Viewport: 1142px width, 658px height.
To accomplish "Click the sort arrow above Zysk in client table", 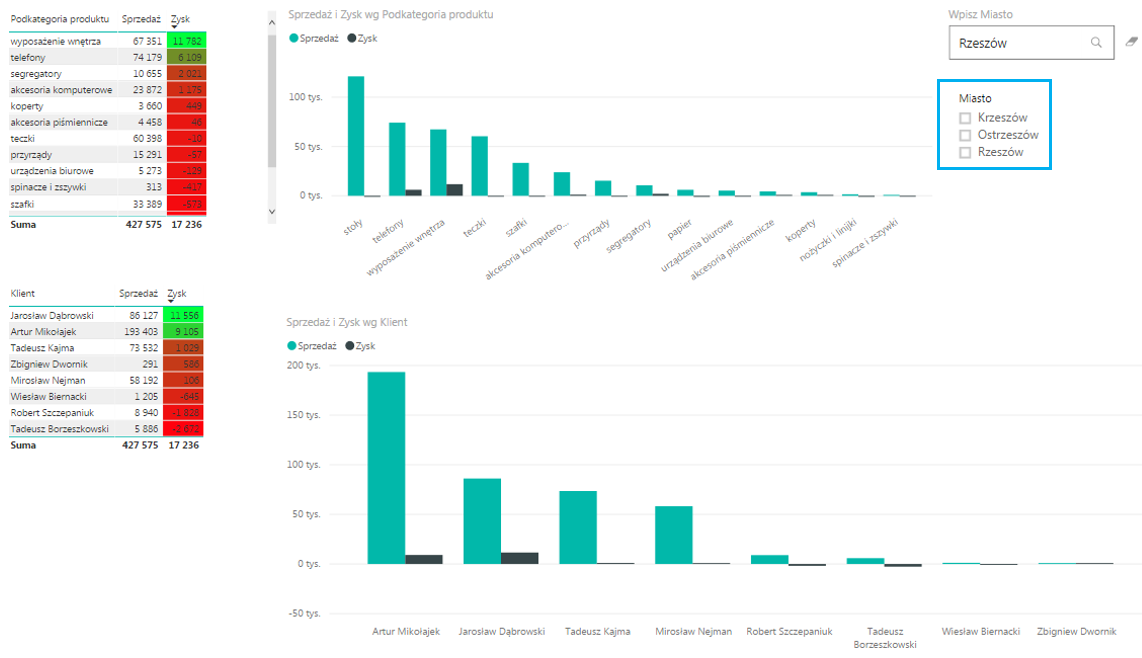I will (172, 301).
